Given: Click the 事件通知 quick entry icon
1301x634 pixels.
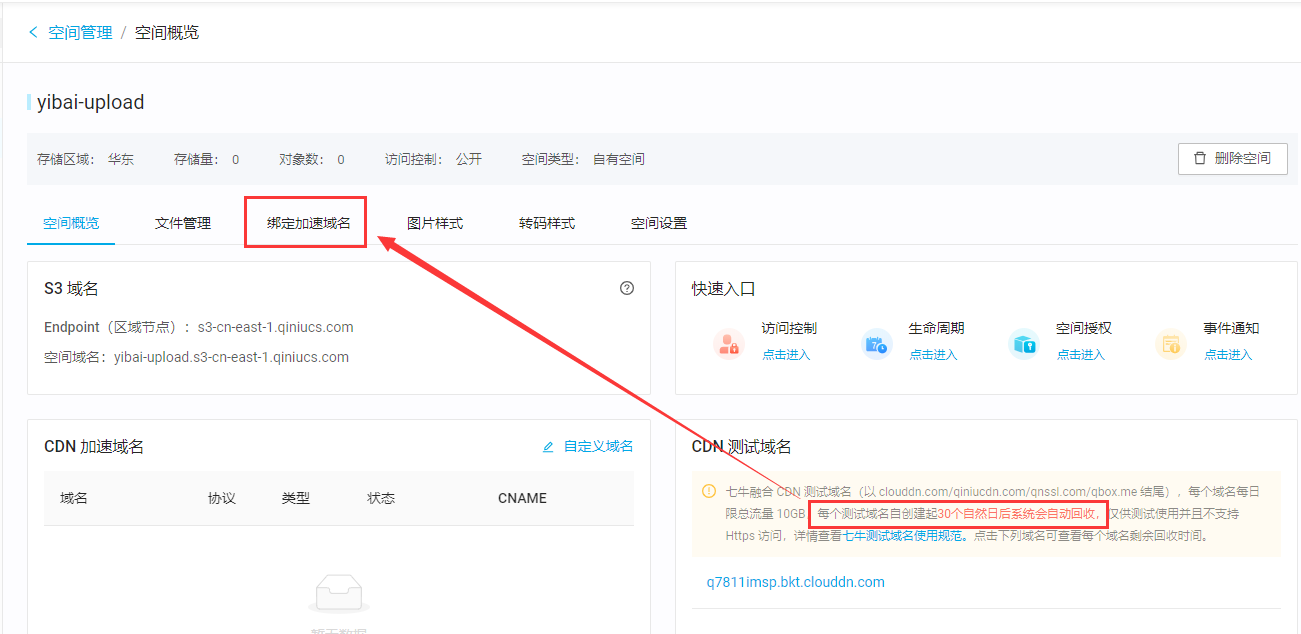Looking at the screenshot, I should click(1170, 344).
